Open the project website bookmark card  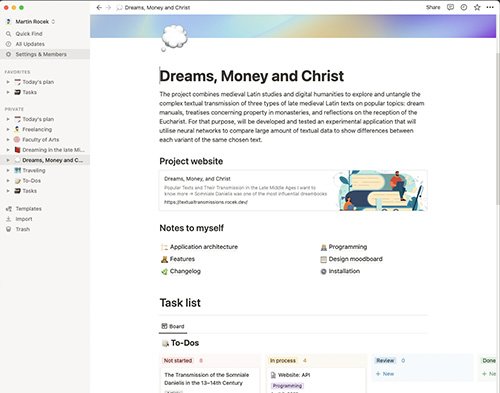[x=293, y=190]
